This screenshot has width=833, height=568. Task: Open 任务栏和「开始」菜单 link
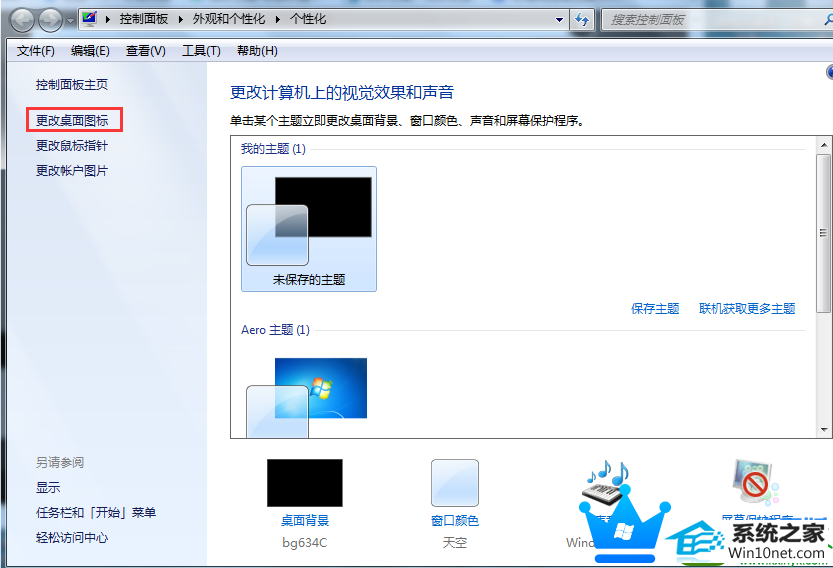click(96, 512)
